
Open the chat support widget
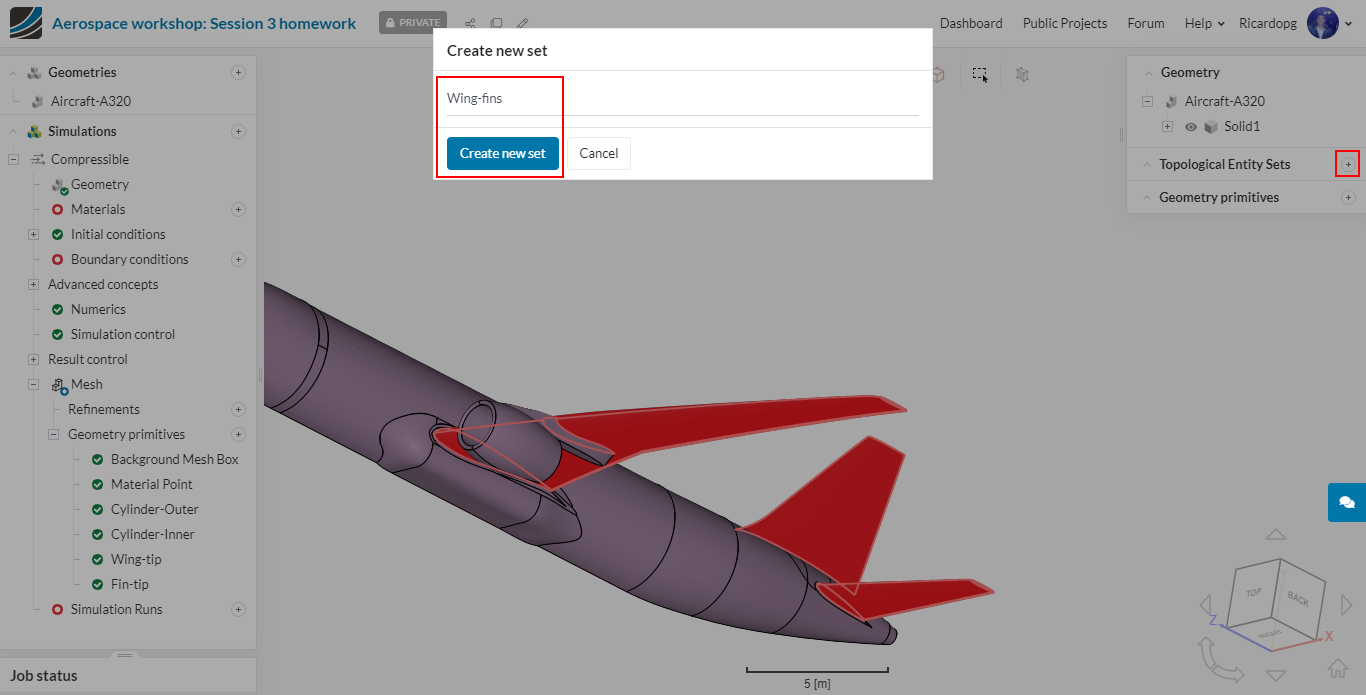click(x=1347, y=502)
